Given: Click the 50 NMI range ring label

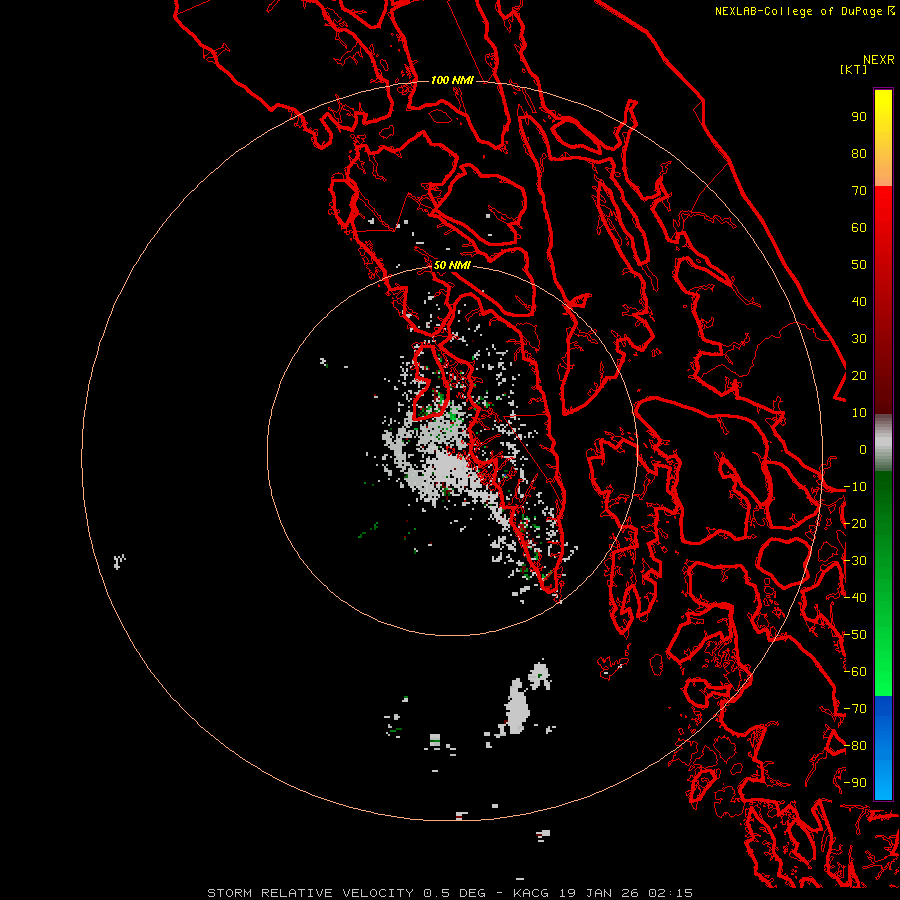Looking at the screenshot, I should pyautogui.click(x=452, y=265).
